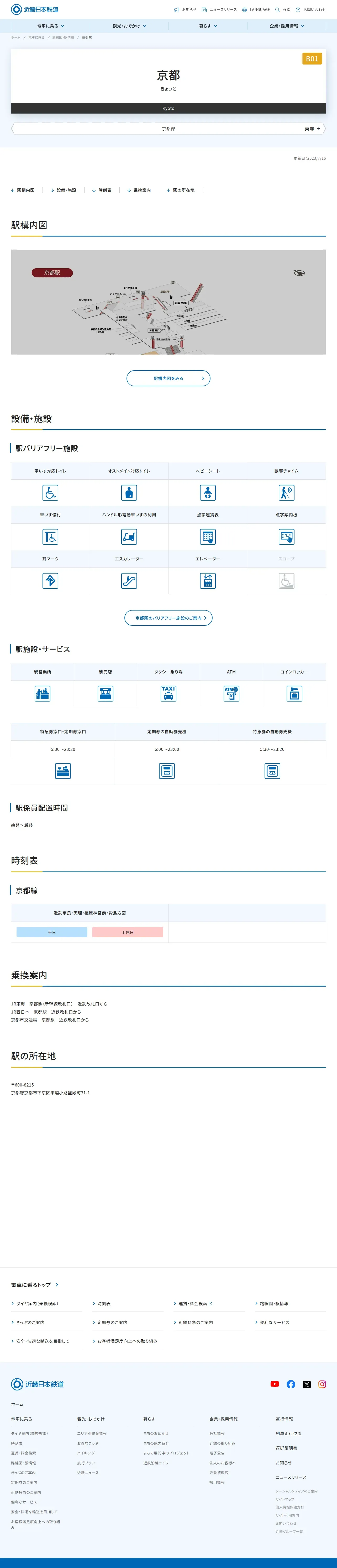Expand the 暮らす menu
The image size is (337, 1568).
coord(208,26)
